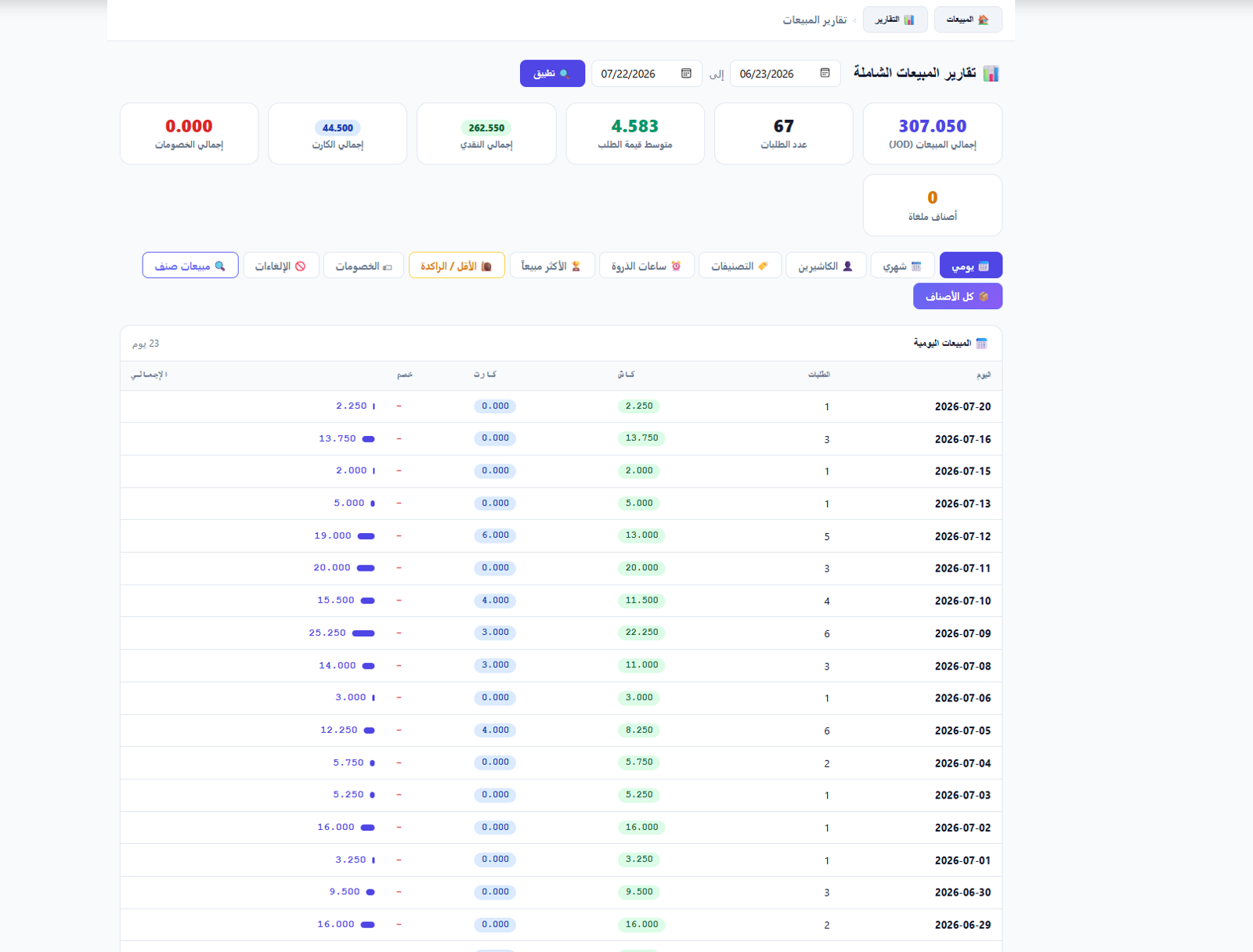Show the الأكثر مبيعاً best sellers tab

552,266
